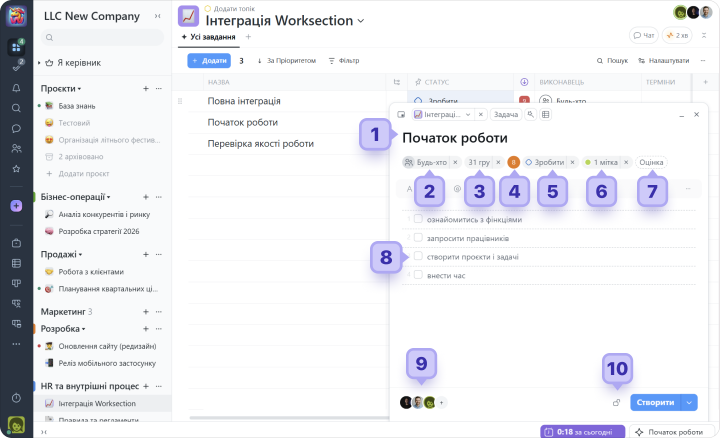
Task: Check the 'запросити працівників' checkbox
Action: (x=418, y=238)
